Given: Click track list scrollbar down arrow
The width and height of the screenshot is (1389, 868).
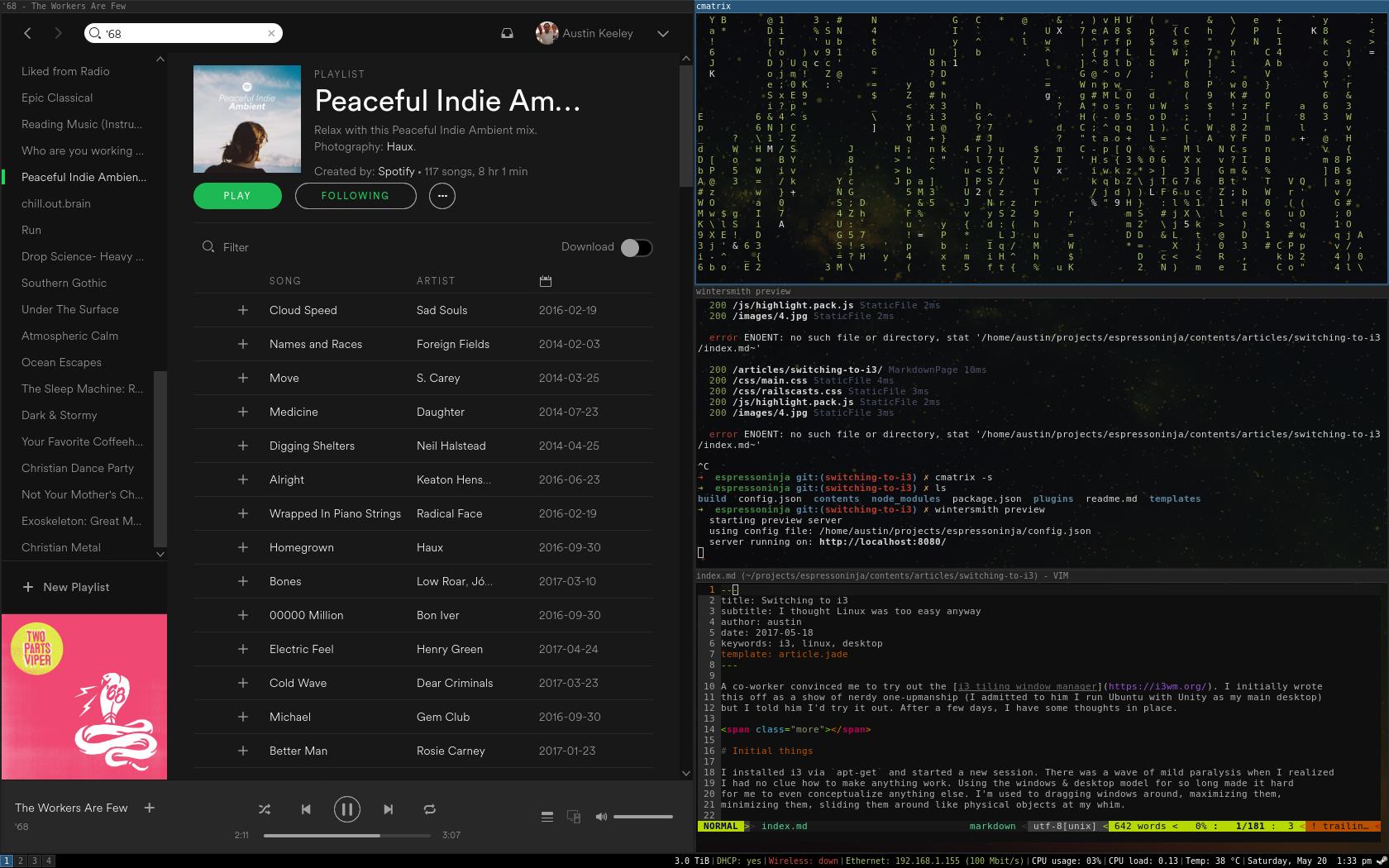Looking at the screenshot, I should coord(685,774).
